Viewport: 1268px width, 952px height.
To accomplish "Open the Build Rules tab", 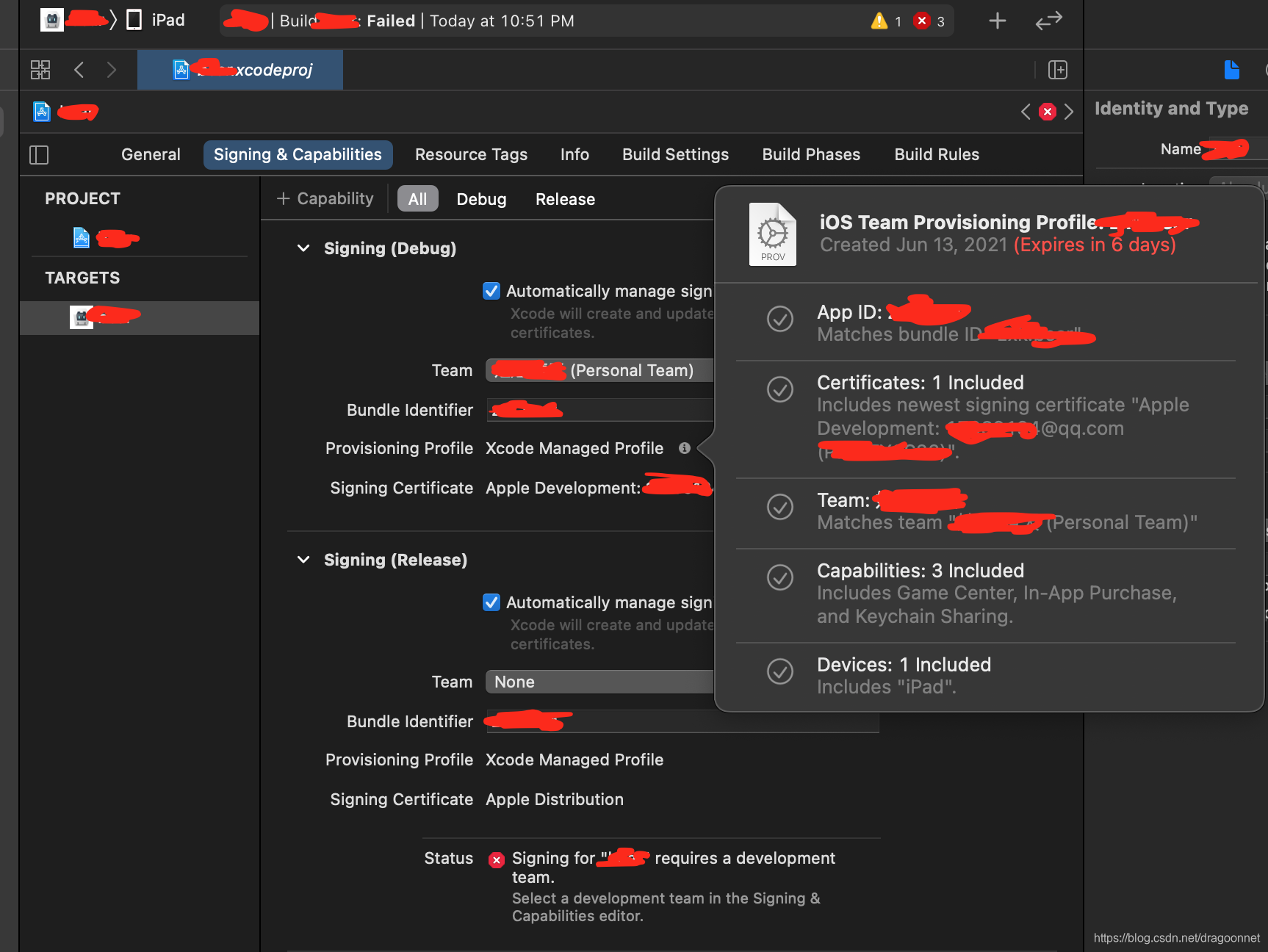I will 937,155.
